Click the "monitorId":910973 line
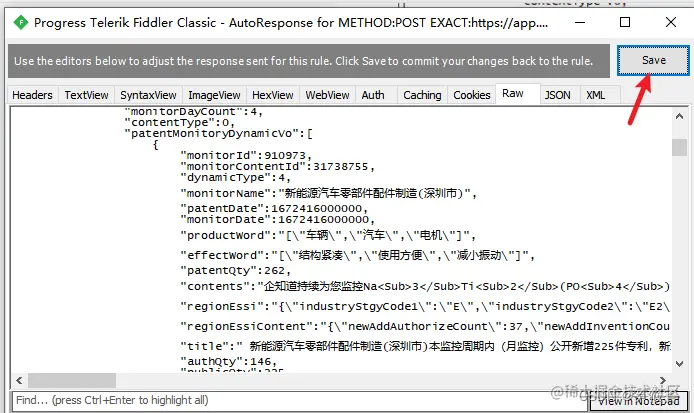 246,155
